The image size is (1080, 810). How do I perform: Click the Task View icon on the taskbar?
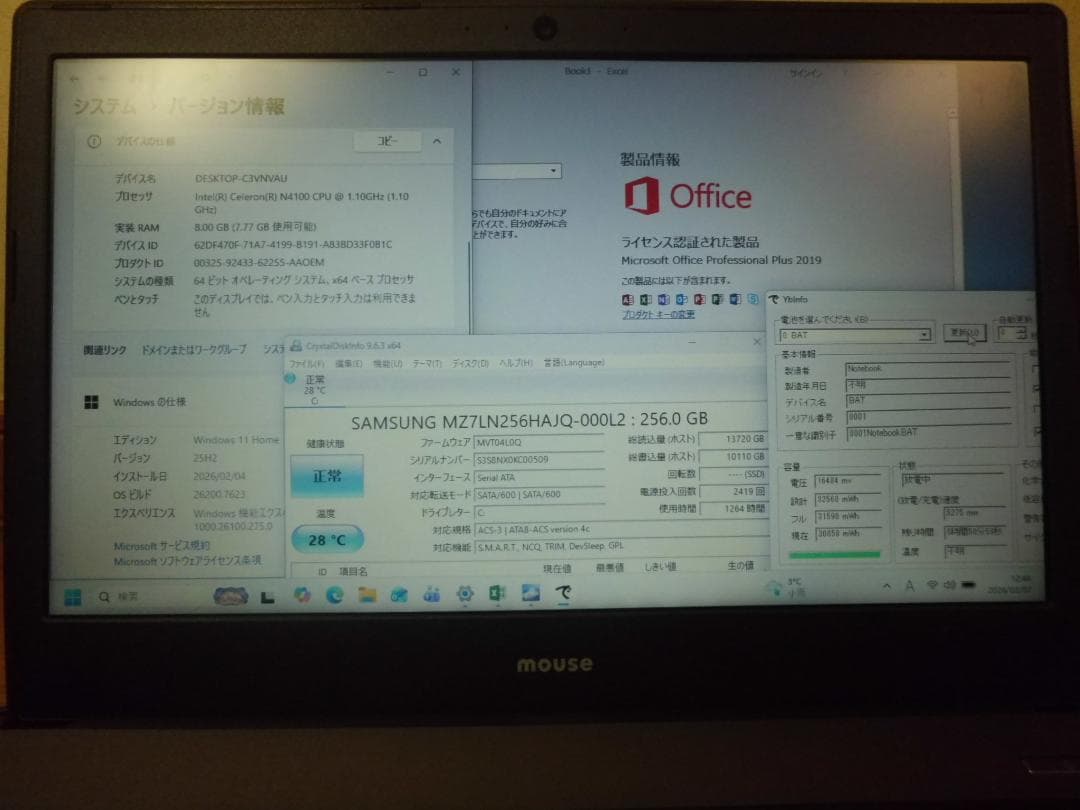click(266, 596)
